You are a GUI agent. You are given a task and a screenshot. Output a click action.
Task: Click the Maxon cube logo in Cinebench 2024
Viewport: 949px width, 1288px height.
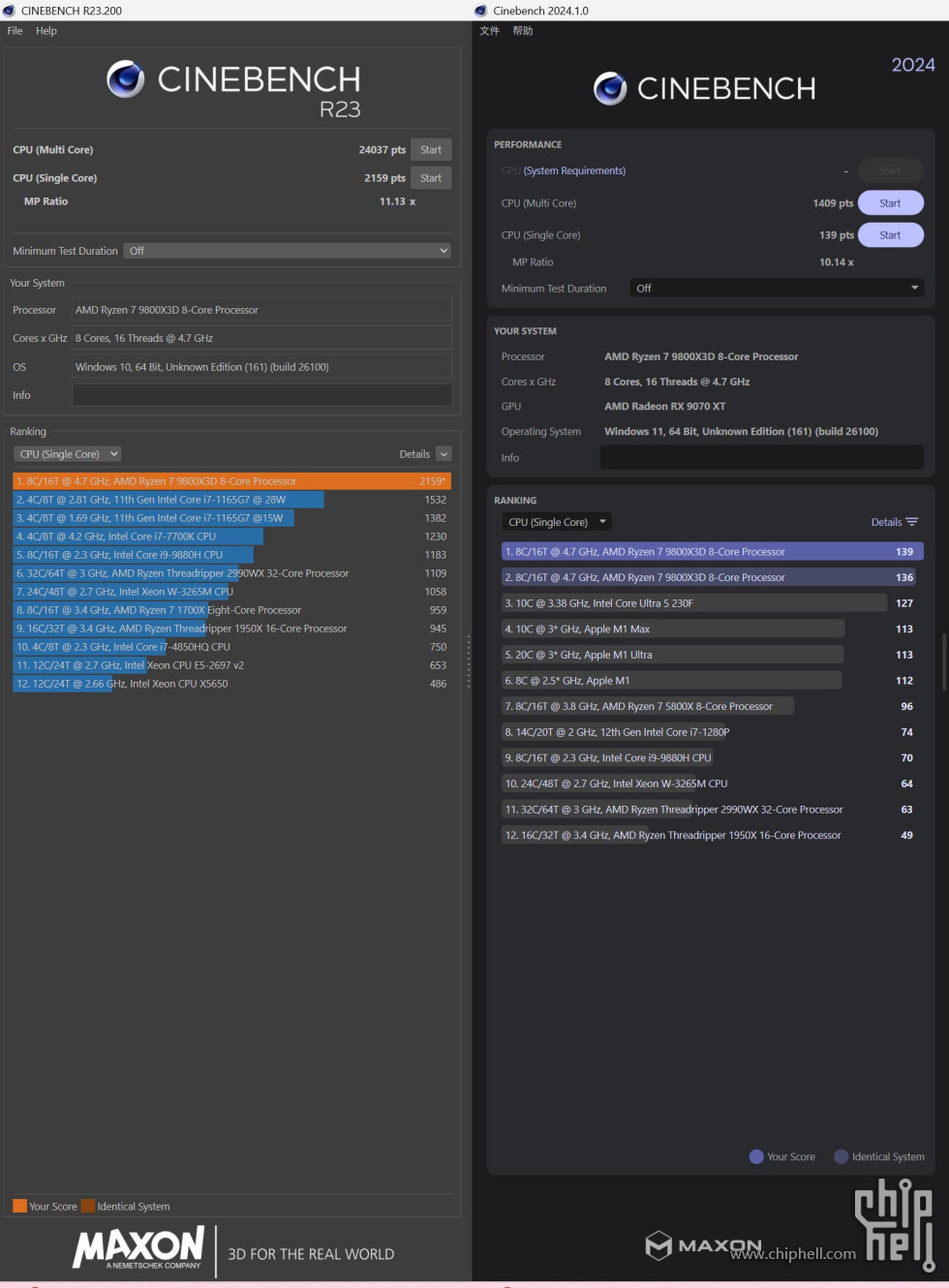[658, 1245]
